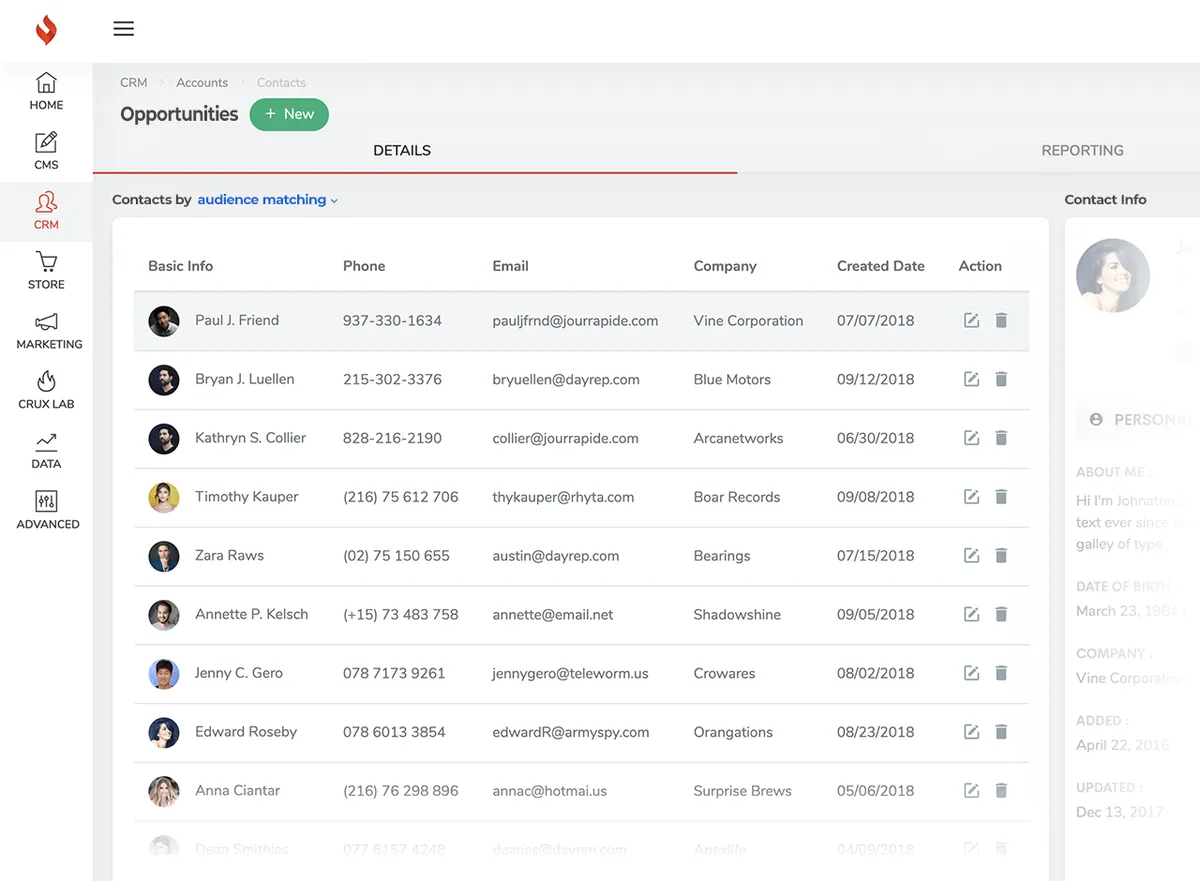The width and height of the screenshot is (1200, 881).
Task: Click company Boar Records
Action: coord(737,497)
